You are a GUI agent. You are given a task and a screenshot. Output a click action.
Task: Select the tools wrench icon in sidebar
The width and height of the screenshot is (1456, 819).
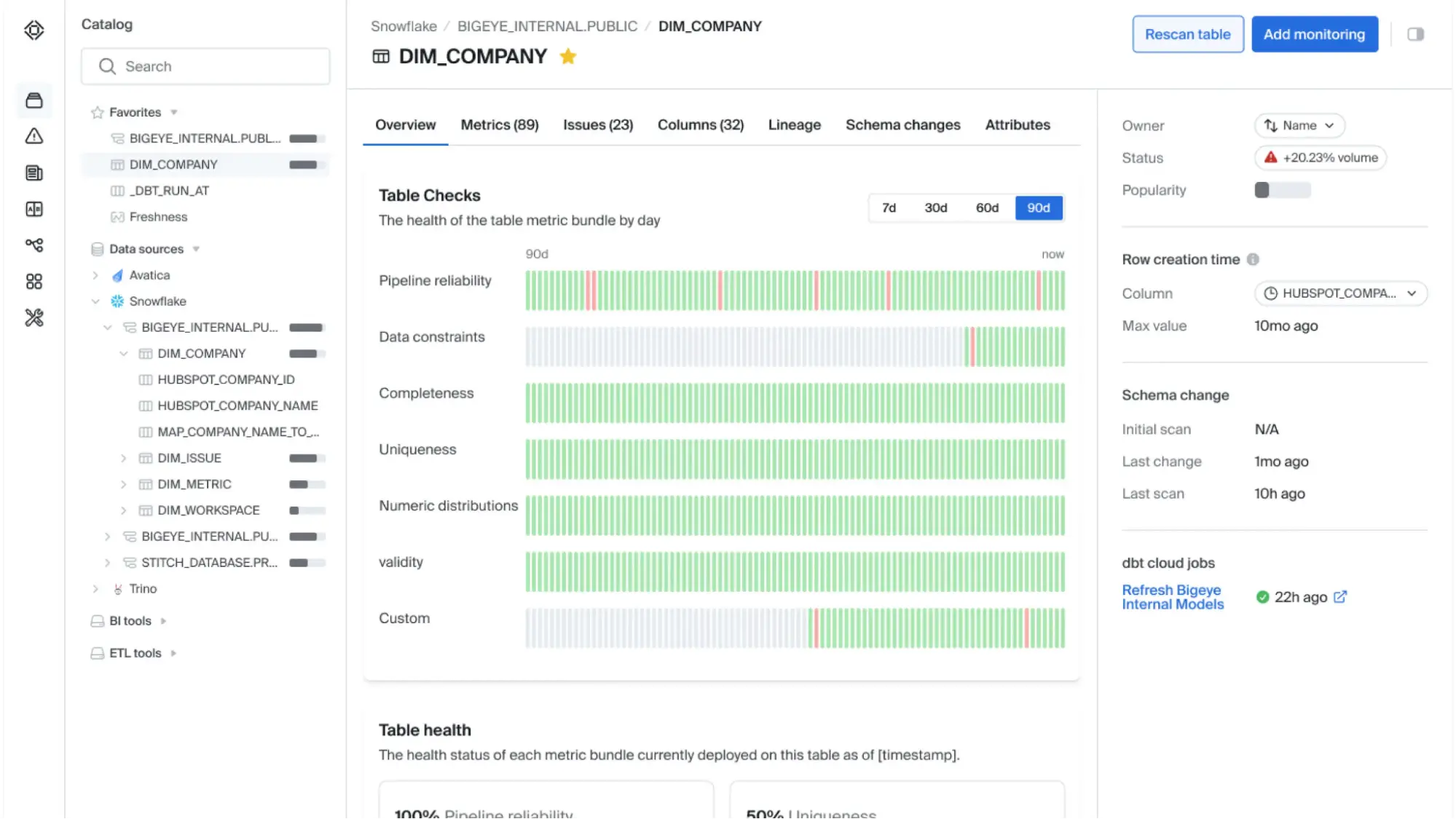tap(34, 318)
